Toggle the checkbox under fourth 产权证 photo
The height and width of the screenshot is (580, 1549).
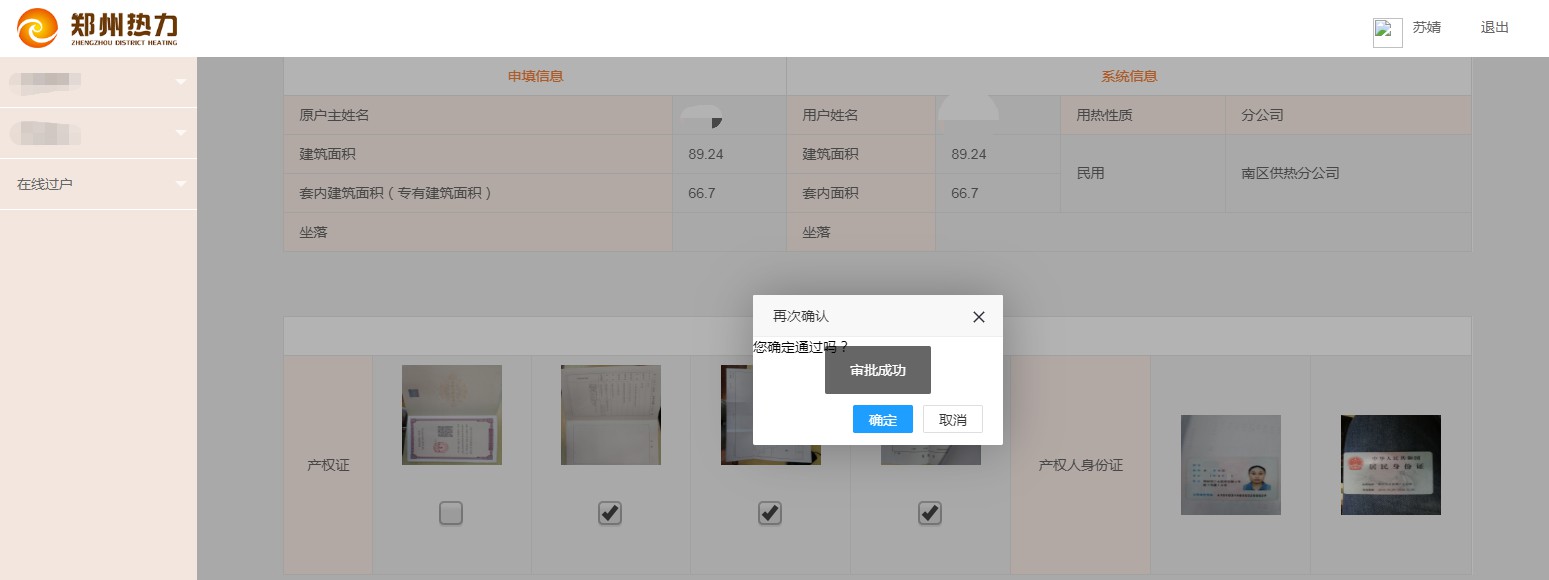click(x=930, y=513)
